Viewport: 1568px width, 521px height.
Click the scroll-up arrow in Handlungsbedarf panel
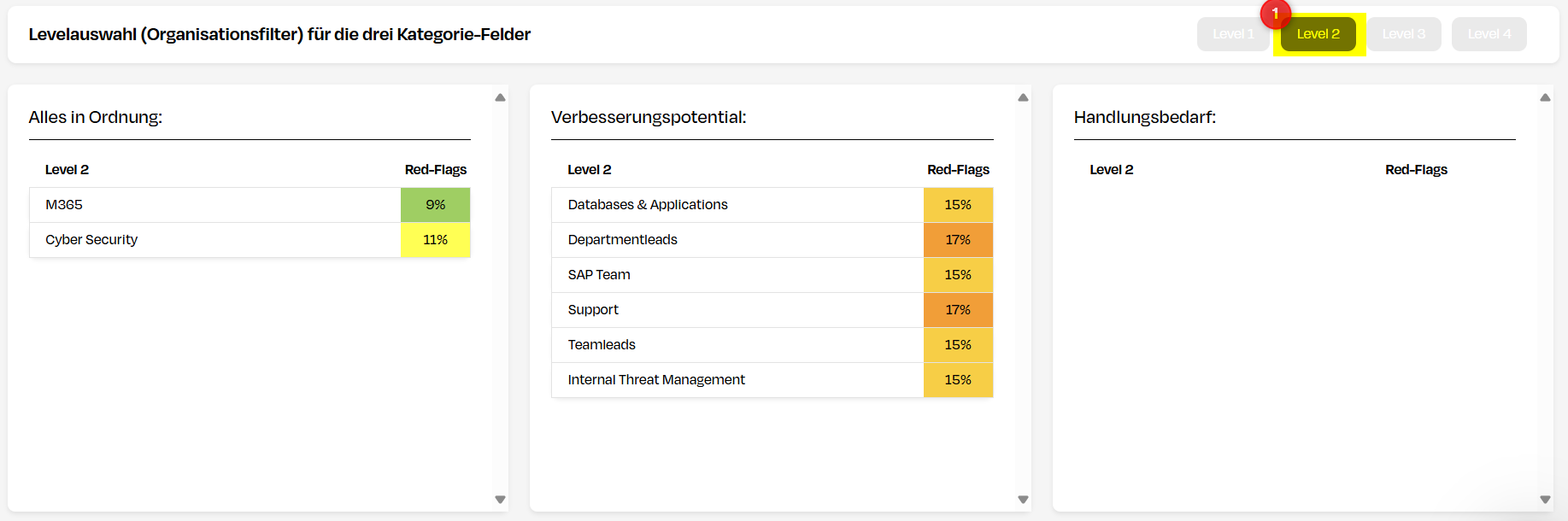coord(1546,98)
